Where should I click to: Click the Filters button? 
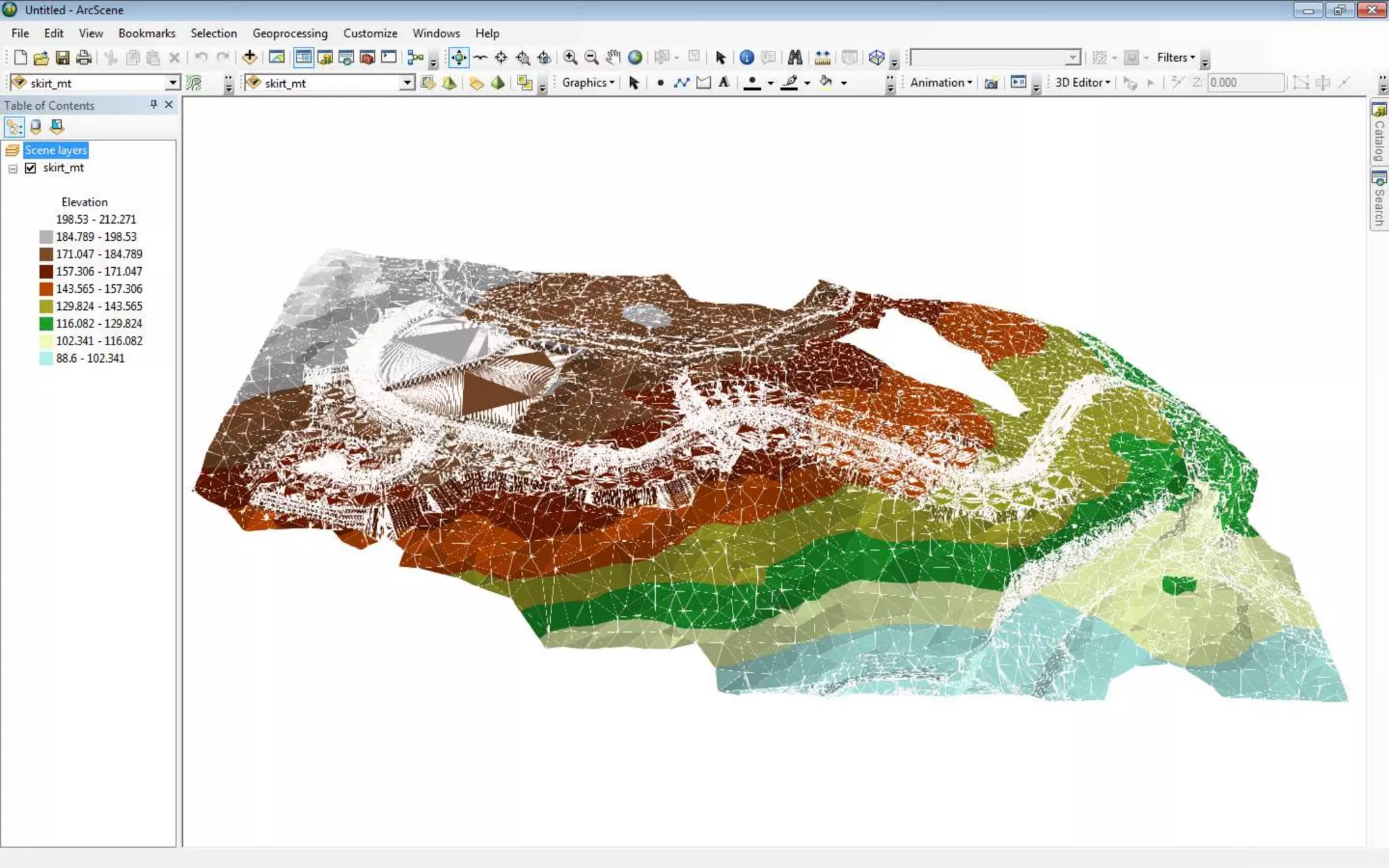[1175, 58]
